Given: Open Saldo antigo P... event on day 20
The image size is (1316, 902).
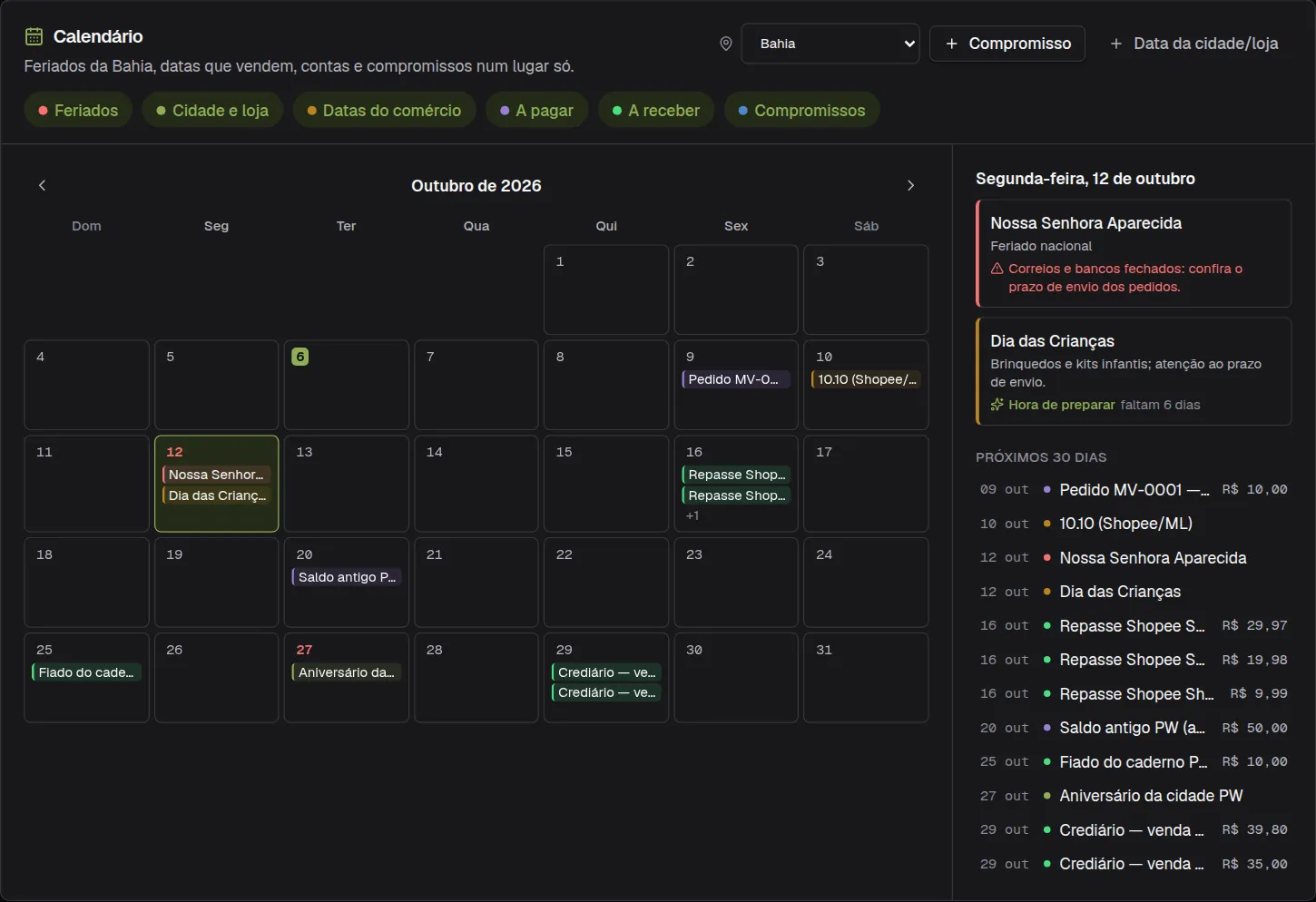Looking at the screenshot, I should click(x=346, y=577).
